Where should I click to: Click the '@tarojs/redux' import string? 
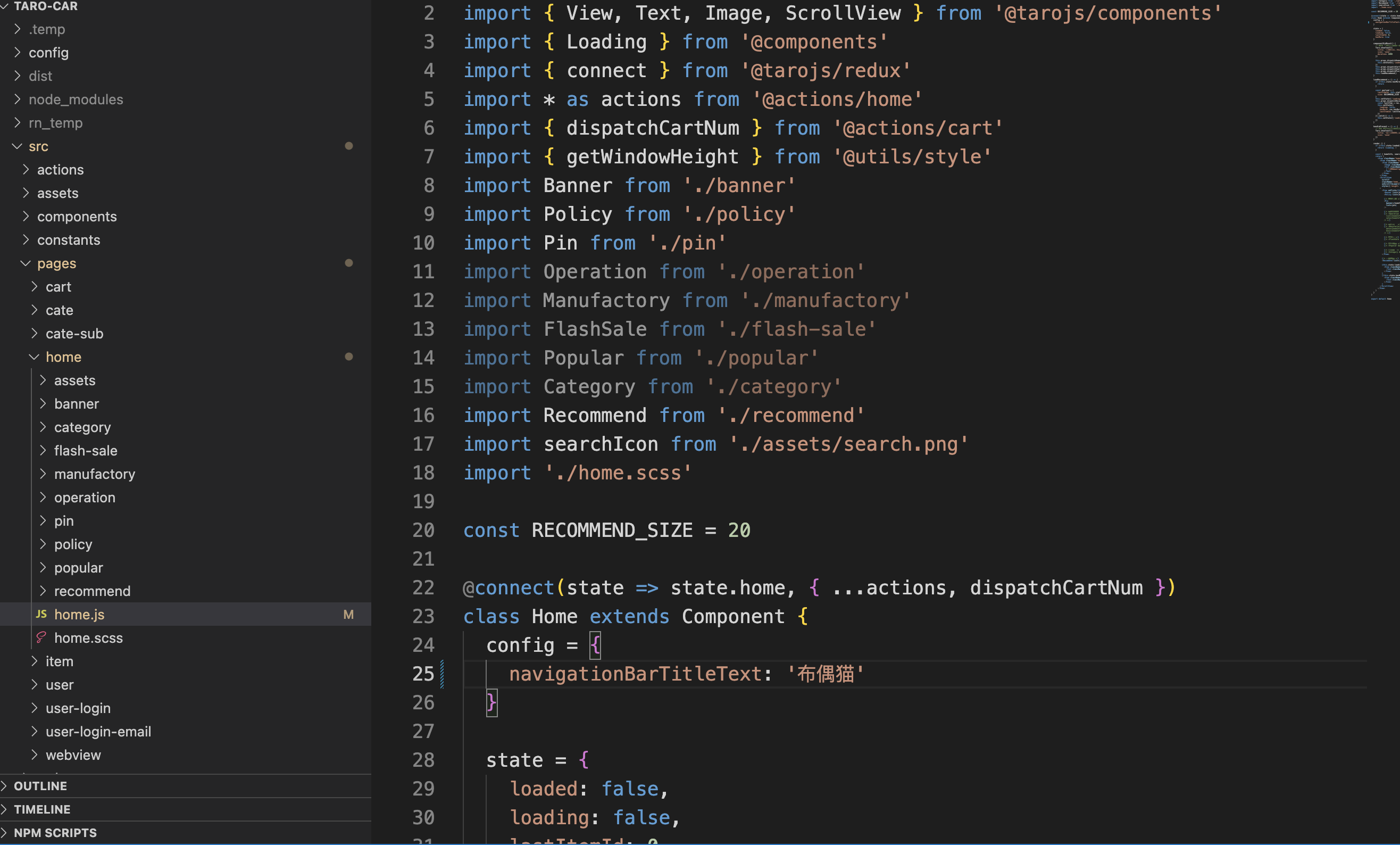pyautogui.click(x=825, y=70)
